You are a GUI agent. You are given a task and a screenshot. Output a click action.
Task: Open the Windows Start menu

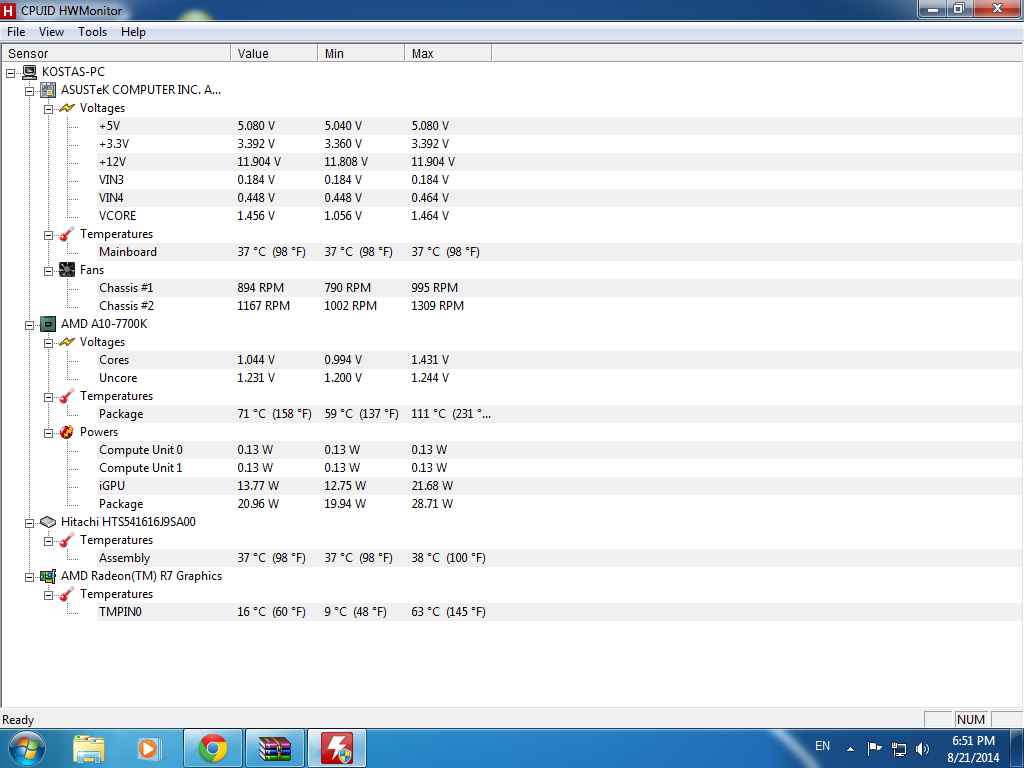click(x=26, y=748)
